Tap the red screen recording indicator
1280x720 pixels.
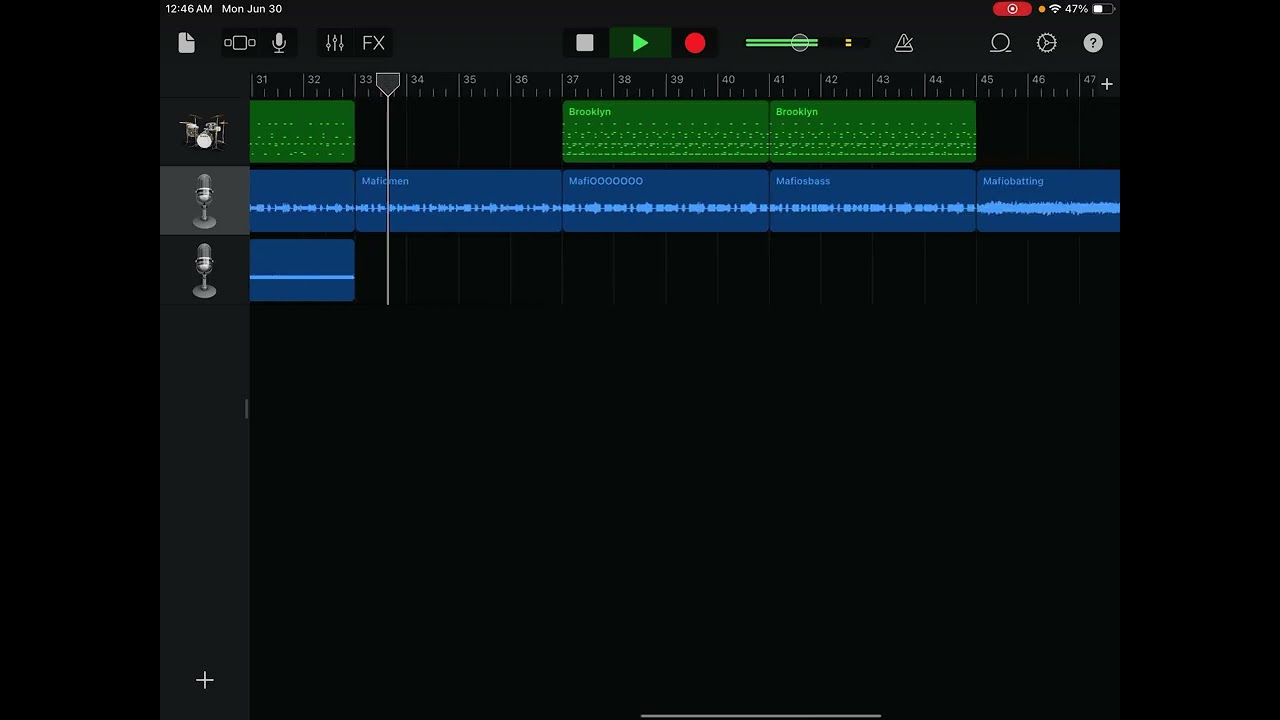(1012, 9)
